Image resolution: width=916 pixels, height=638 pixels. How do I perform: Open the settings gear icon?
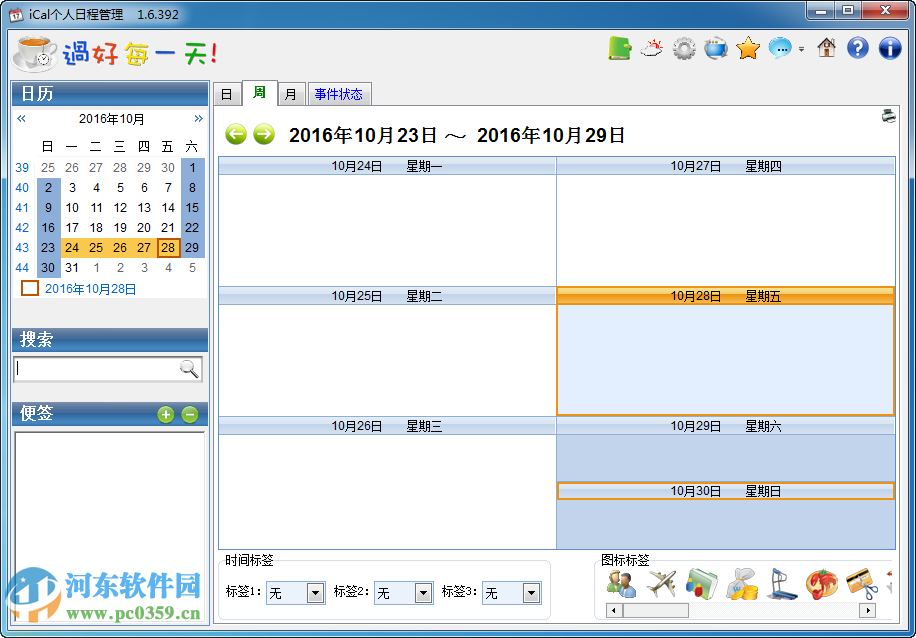click(684, 47)
